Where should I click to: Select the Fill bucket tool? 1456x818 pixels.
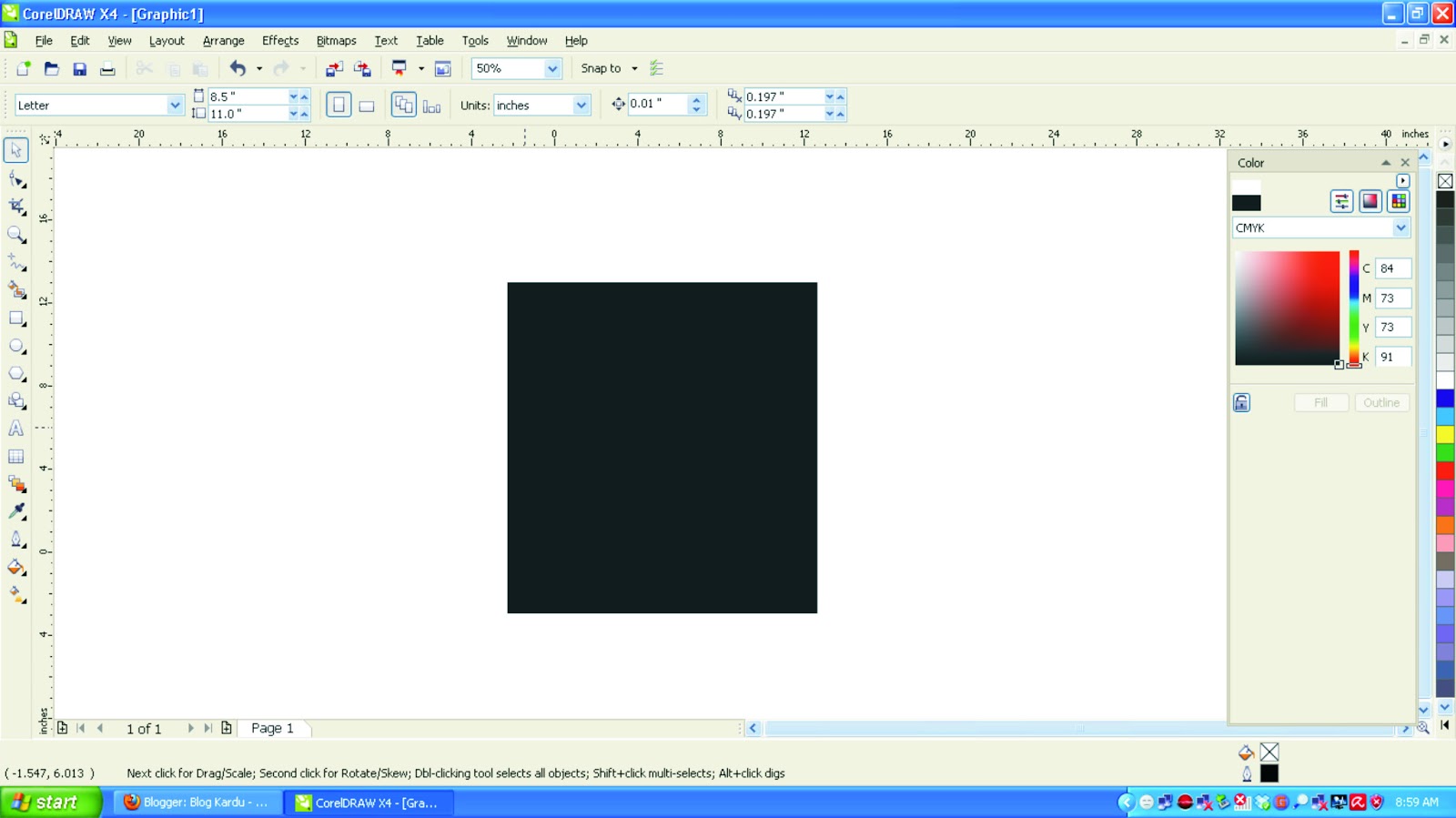16,567
